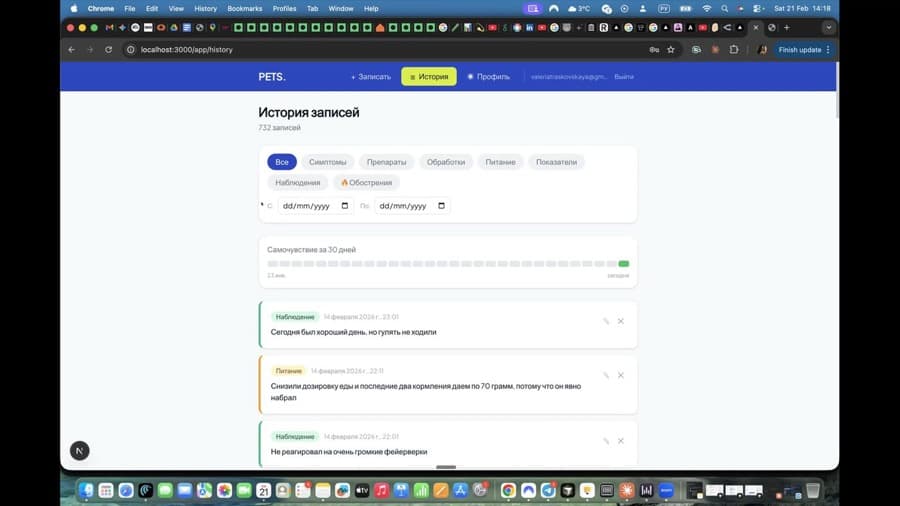The image size is (900, 506).
Task: Delete the 'Снизили дозировку еды' record
Action: point(620,375)
